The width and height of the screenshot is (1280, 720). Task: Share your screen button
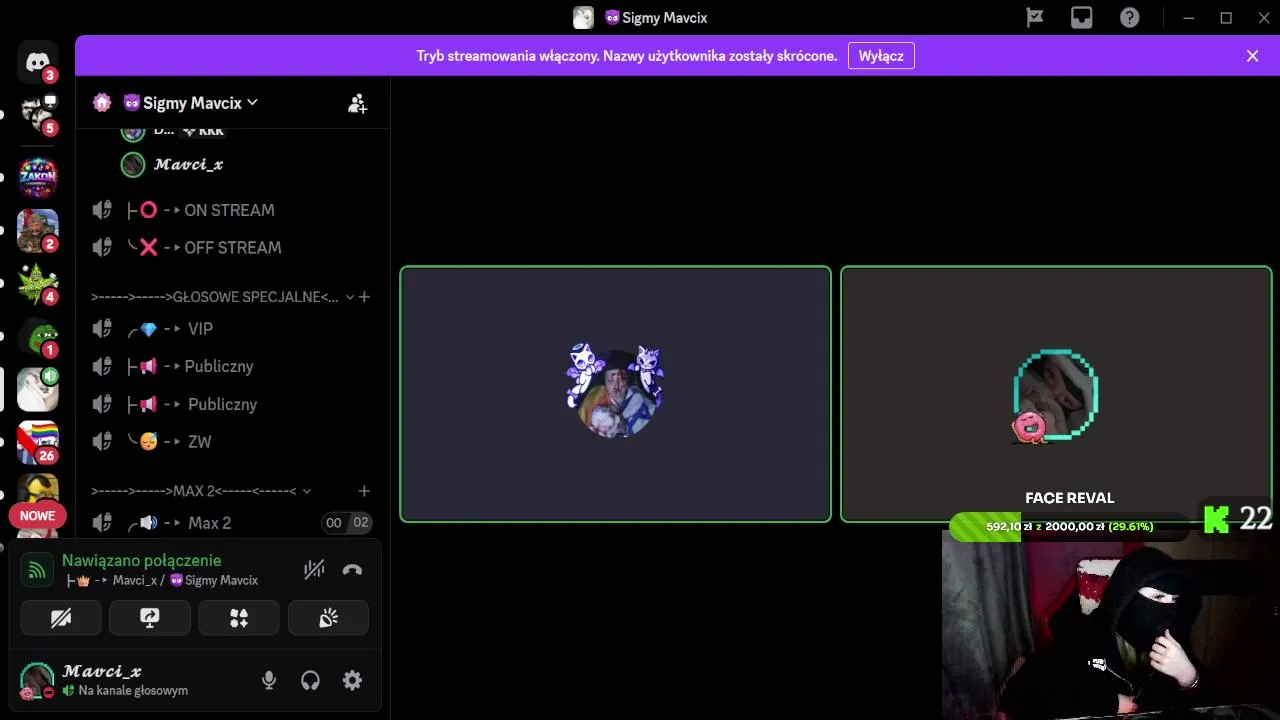(x=150, y=619)
